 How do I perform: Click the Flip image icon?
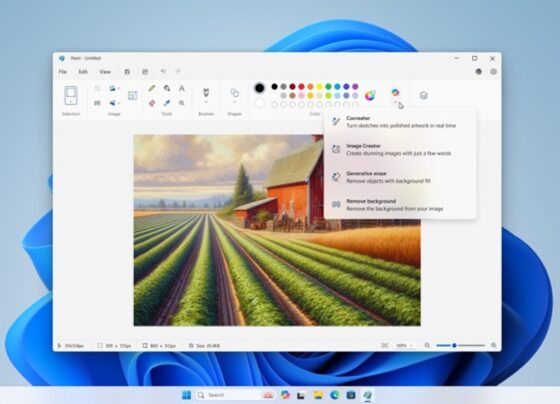tap(112, 103)
